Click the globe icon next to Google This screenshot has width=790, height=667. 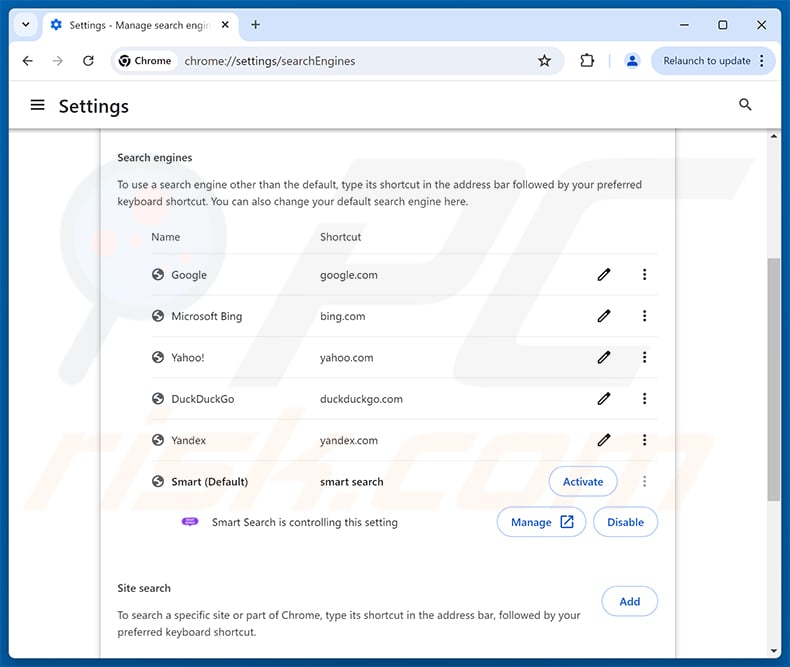point(158,275)
